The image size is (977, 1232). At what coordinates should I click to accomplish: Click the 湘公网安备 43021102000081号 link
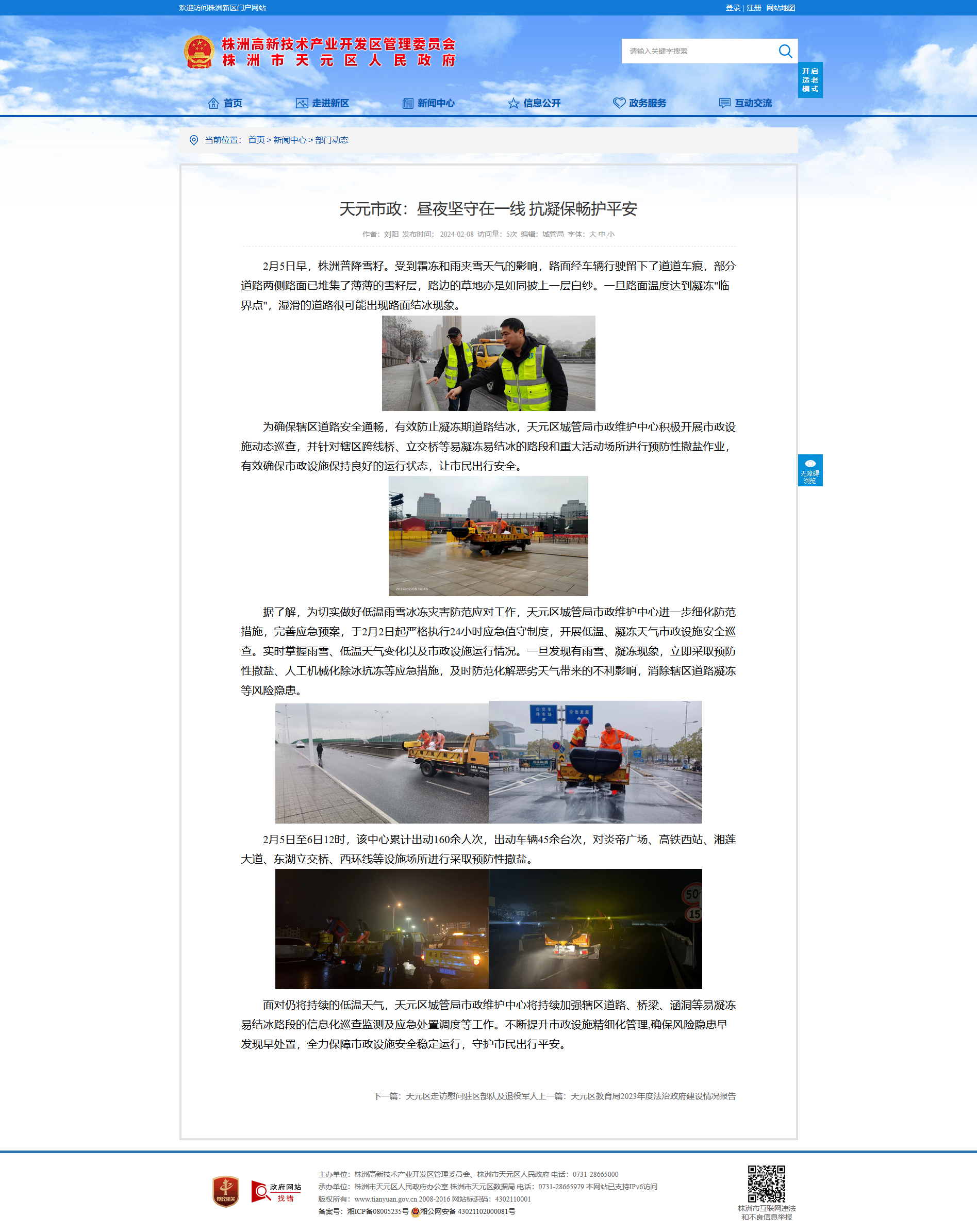click(x=467, y=1212)
